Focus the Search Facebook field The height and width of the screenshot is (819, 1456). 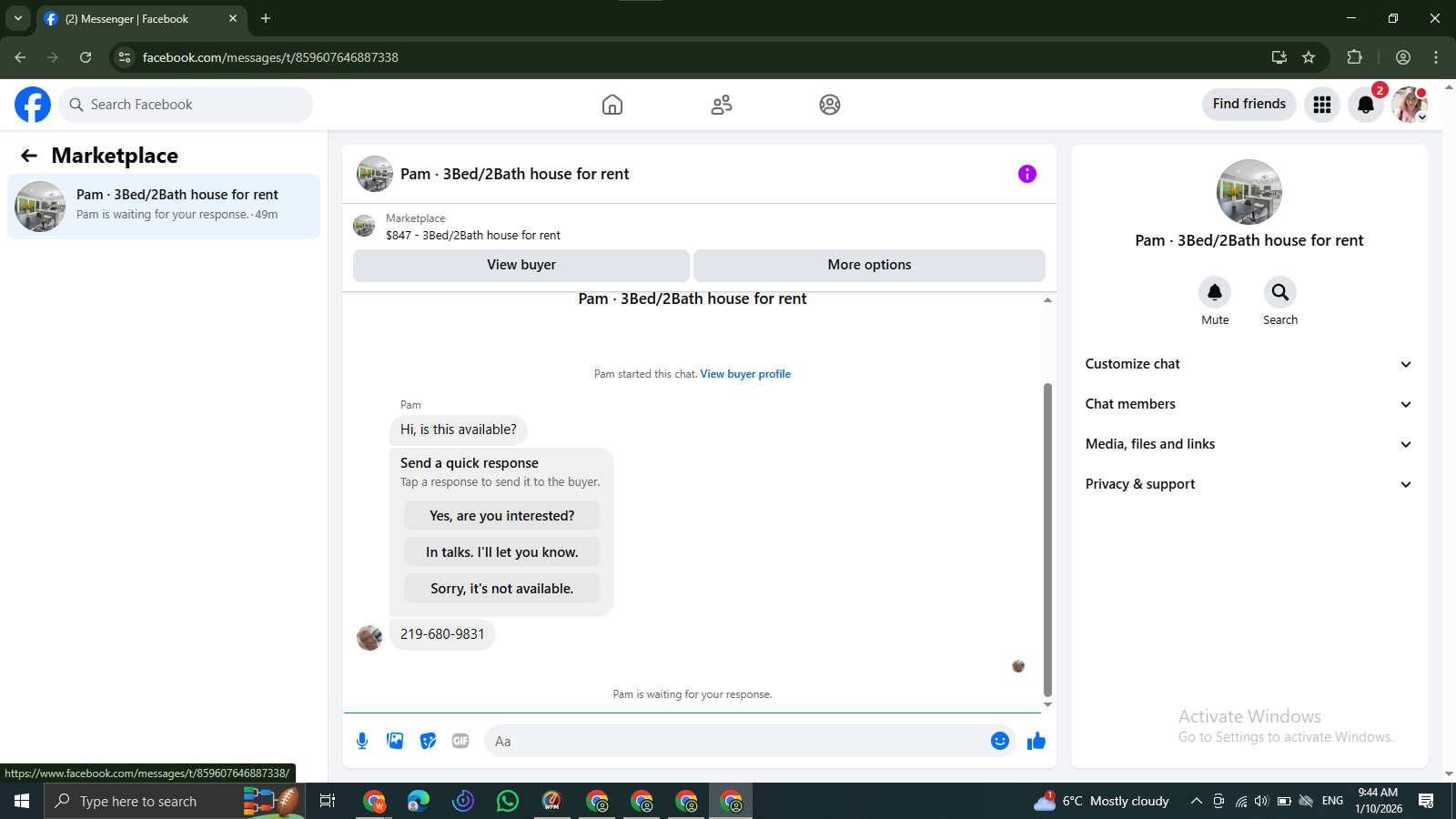coord(186,105)
